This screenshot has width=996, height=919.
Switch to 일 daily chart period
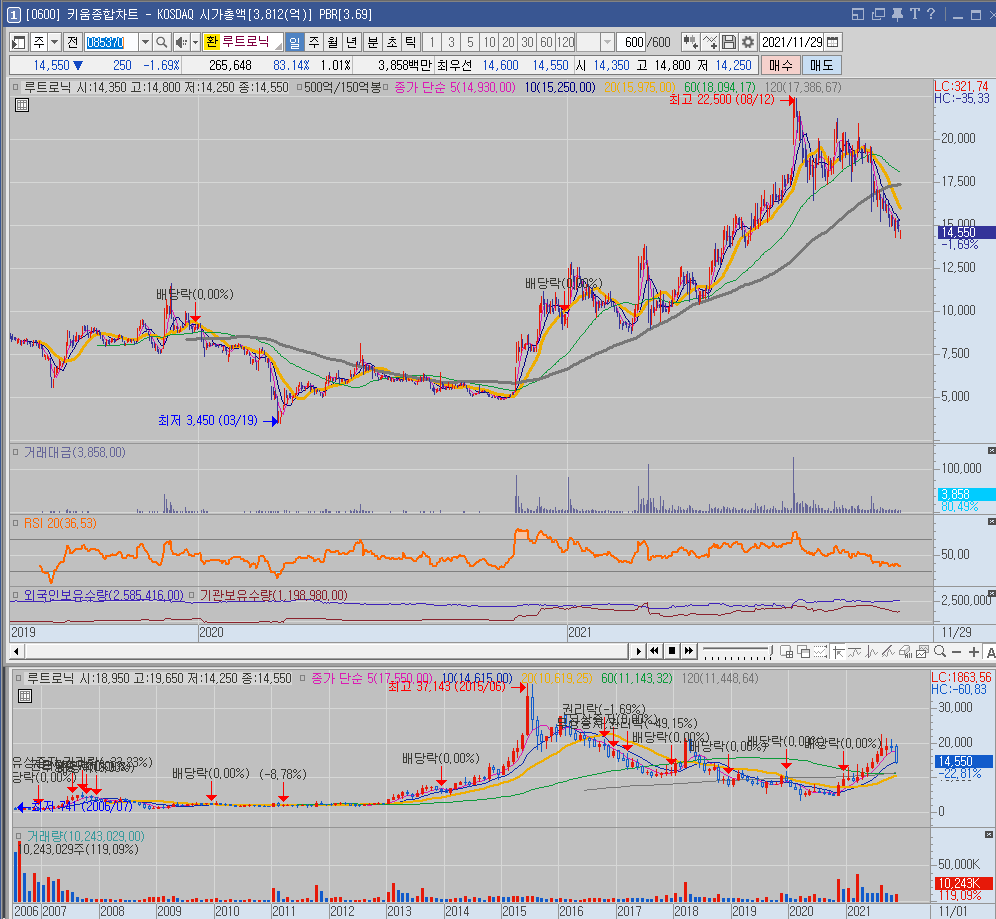point(294,42)
